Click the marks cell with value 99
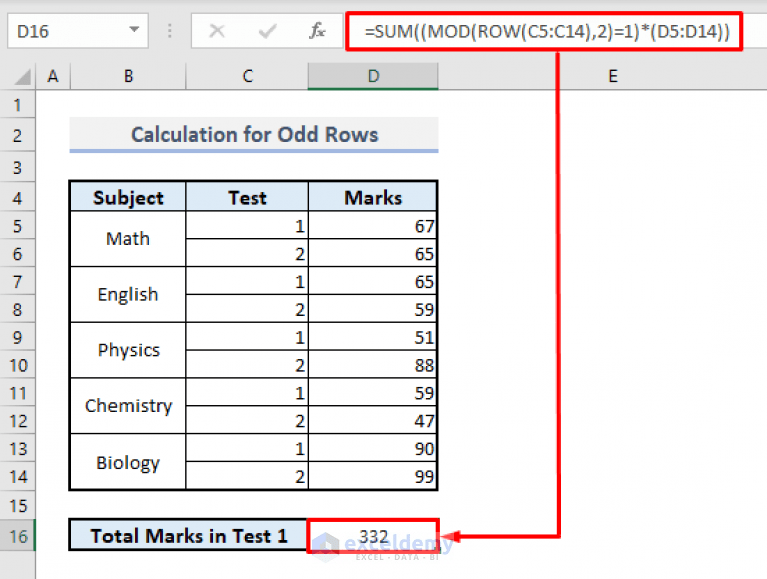Image resolution: width=767 pixels, height=579 pixels. click(373, 477)
